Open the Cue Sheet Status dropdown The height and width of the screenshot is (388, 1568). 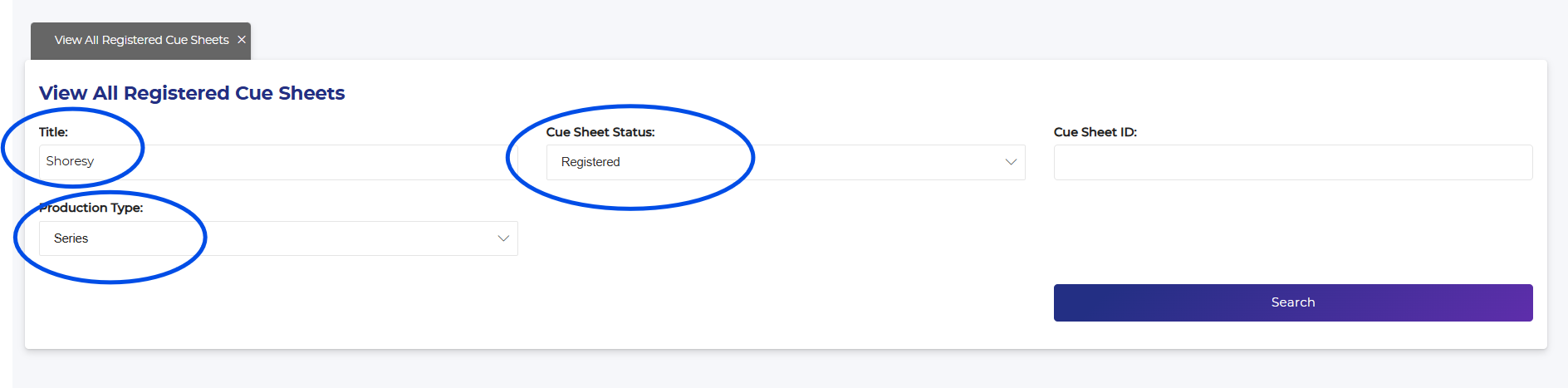point(785,163)
